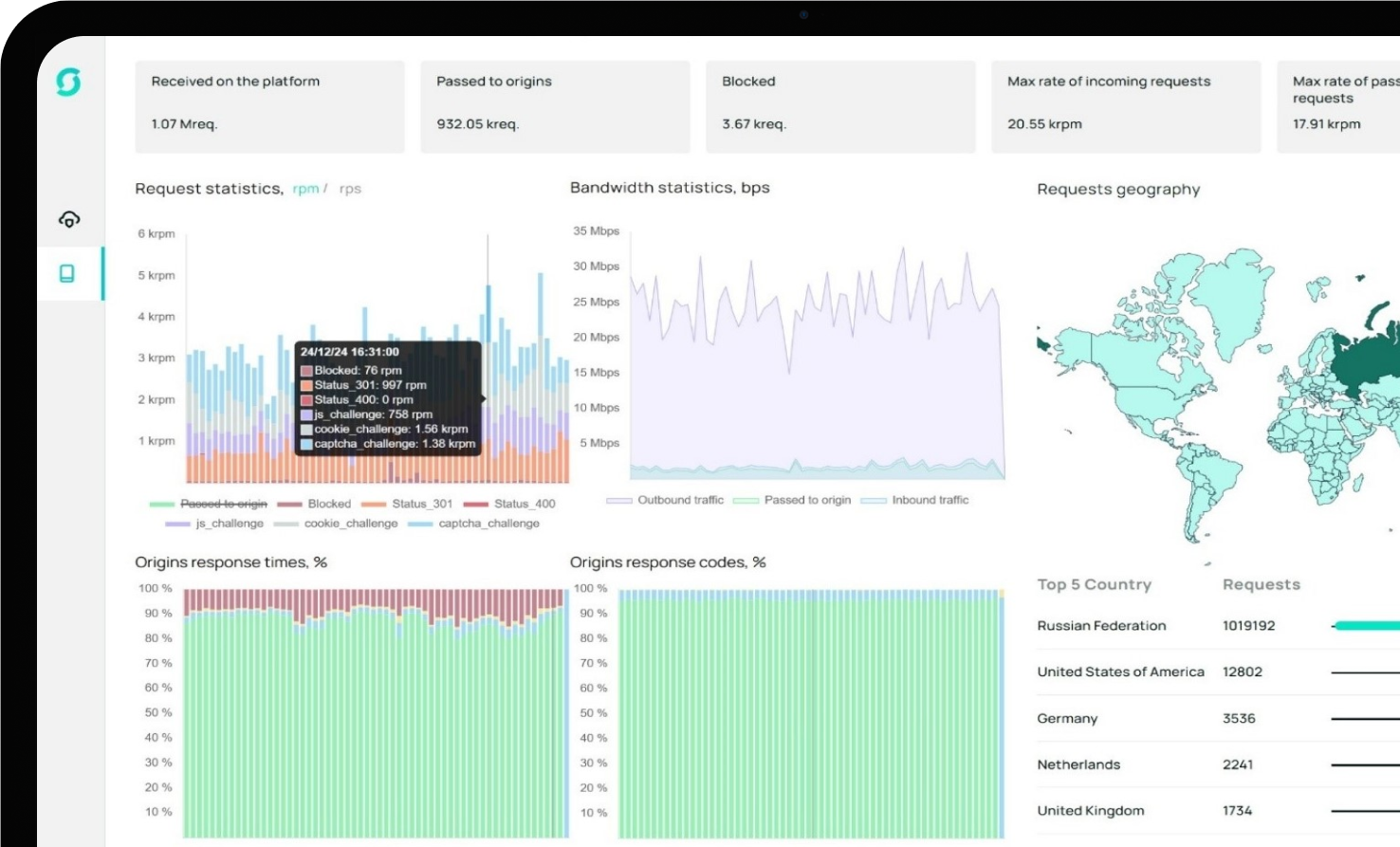Click the Blocked 3.67 kreq card

click(x=841, y=107)
